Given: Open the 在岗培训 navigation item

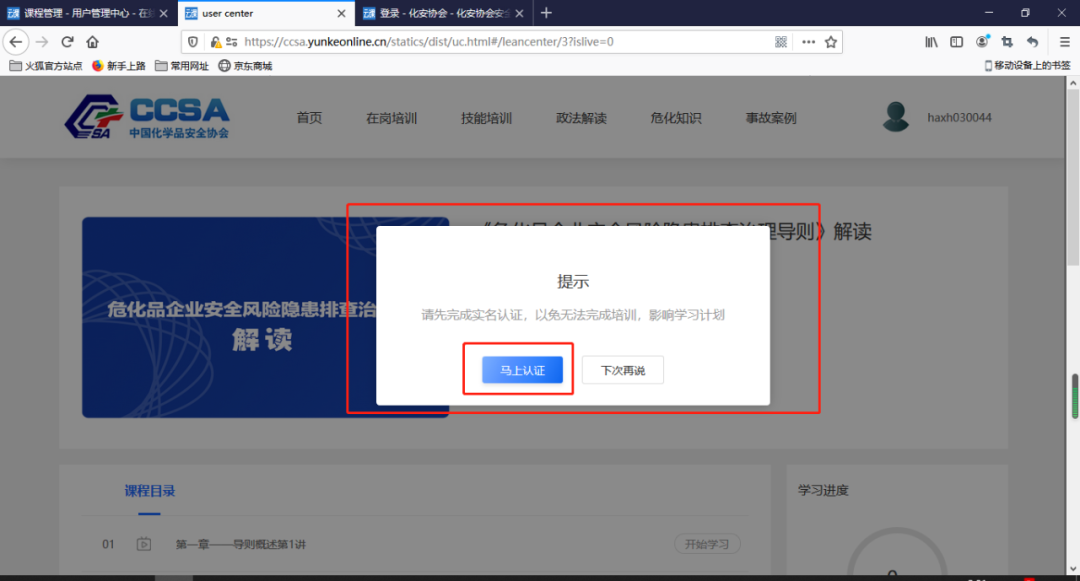Looking at the screenshot, I should [391, 118].
